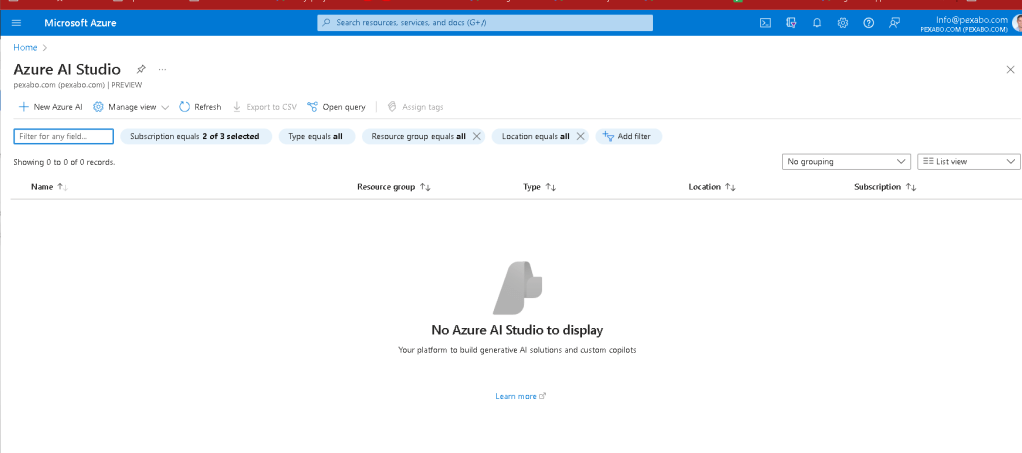The height and width of the screenshot is (453, 1022).
Task: Open the Help question mark icon
Action: 868,23
